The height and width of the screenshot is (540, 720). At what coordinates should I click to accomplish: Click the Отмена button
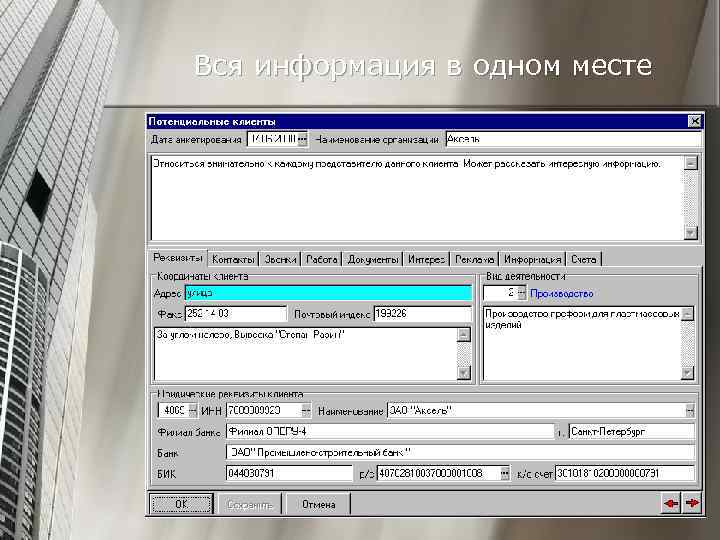[318, 504]
